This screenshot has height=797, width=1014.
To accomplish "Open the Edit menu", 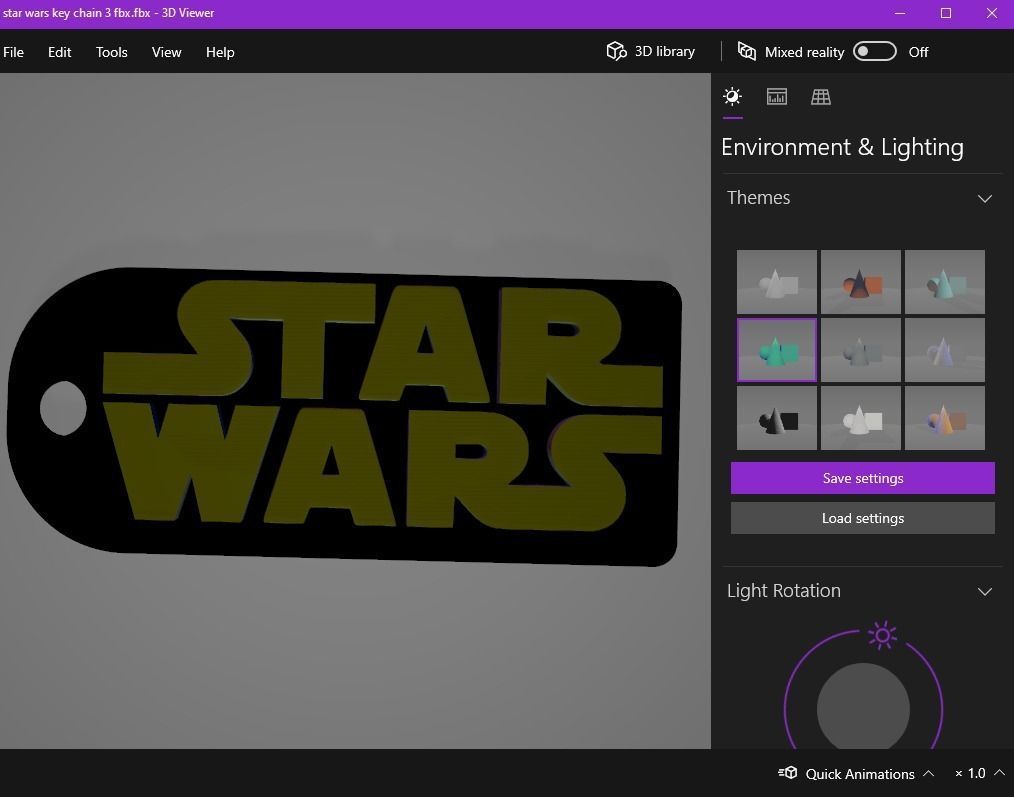I will point(59,52).
